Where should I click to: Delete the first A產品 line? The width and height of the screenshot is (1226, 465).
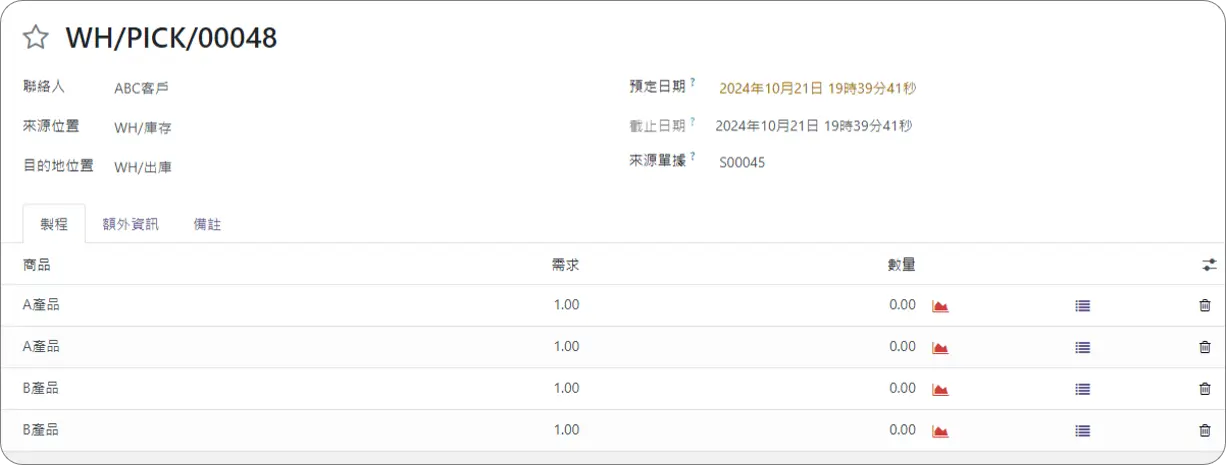pos(1204,305)
